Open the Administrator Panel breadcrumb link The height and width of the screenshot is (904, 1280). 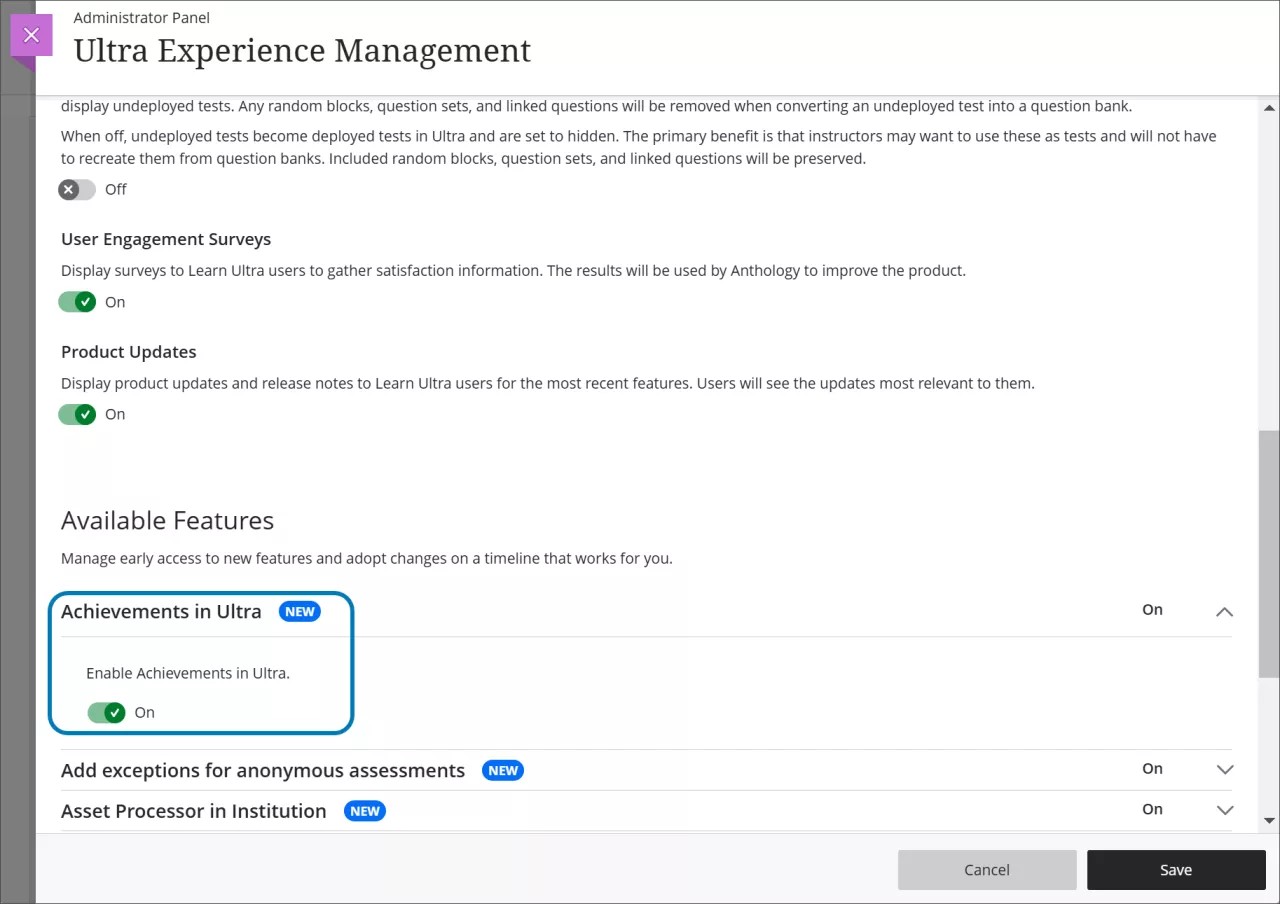(x=141, y=17)
